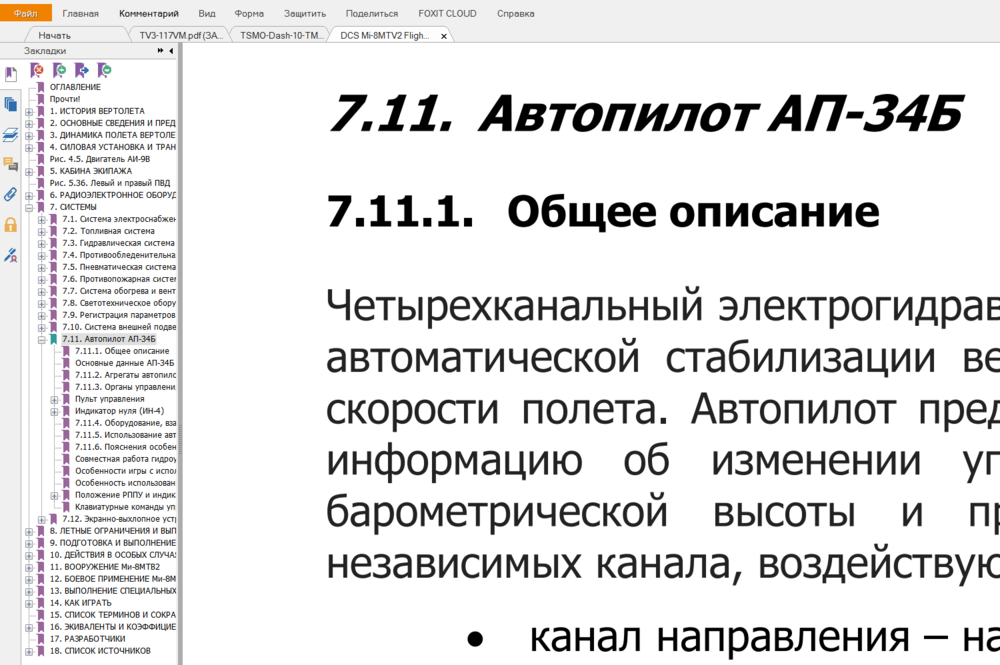
Task: Open the Security padlock sidebar icon
Action: 11,224
